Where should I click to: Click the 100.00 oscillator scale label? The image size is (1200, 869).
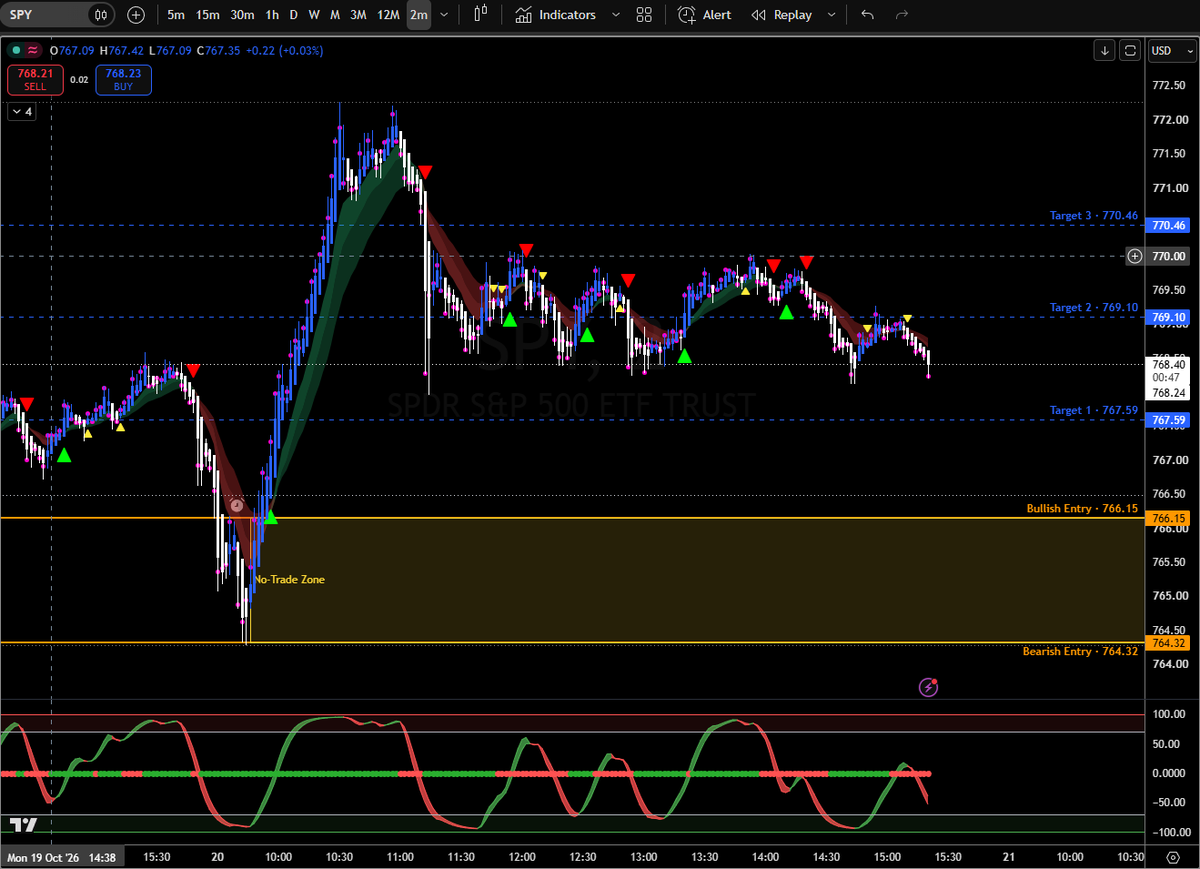[x=1168, y=714]
